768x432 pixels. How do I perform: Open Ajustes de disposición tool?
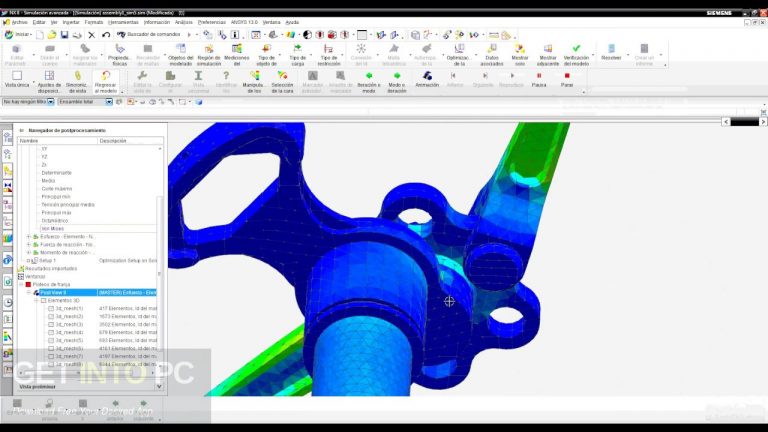pos(49,82)
